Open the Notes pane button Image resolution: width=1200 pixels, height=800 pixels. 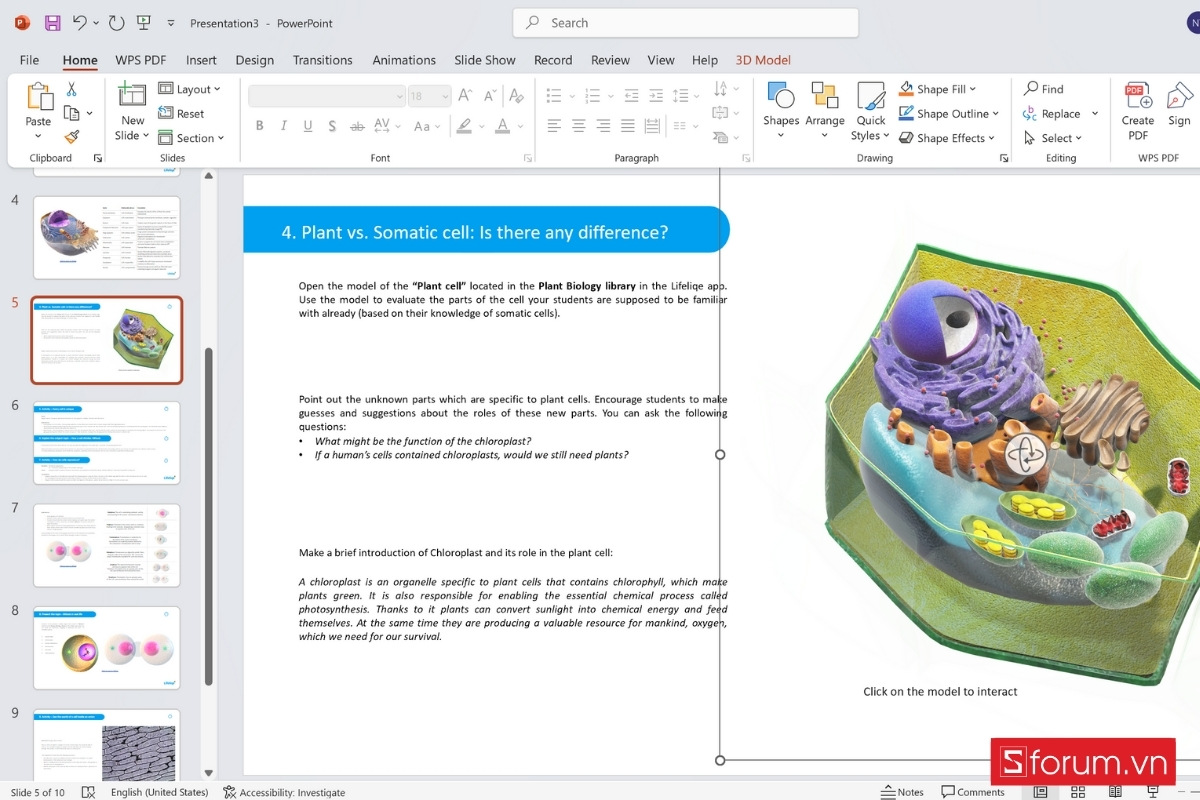pyautogui.click(x=901, y=791)
